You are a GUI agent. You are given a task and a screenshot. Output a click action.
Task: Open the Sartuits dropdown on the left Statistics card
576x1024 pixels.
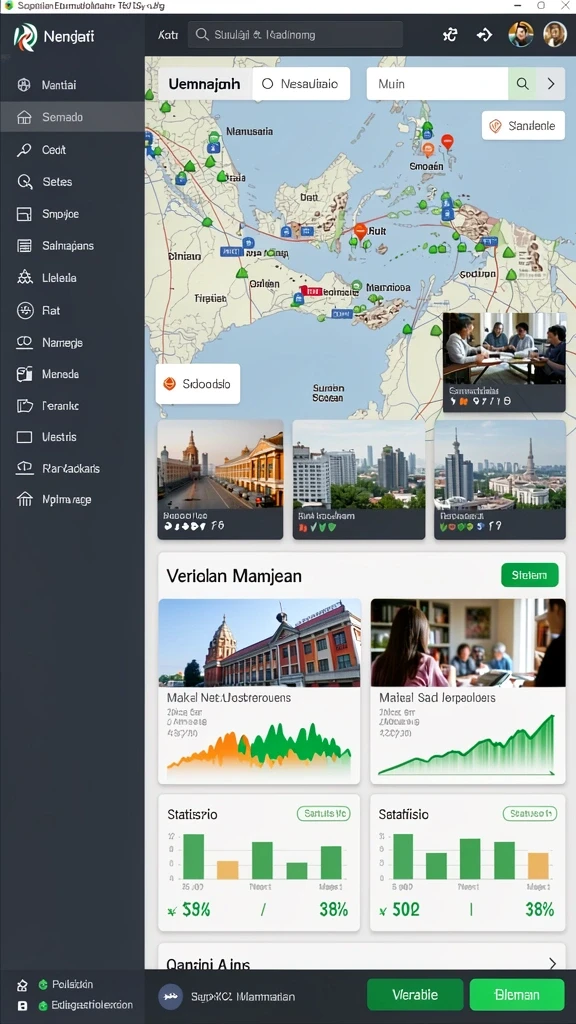323,814
